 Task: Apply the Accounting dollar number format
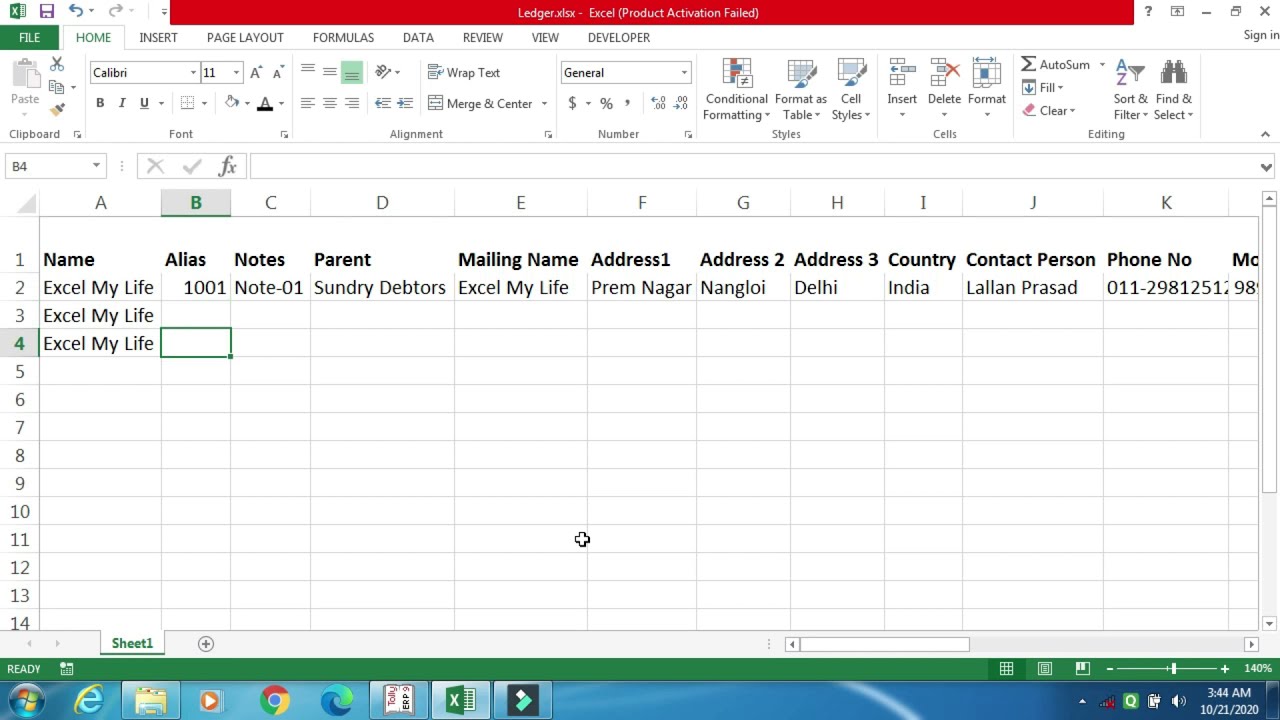(572, 103)
